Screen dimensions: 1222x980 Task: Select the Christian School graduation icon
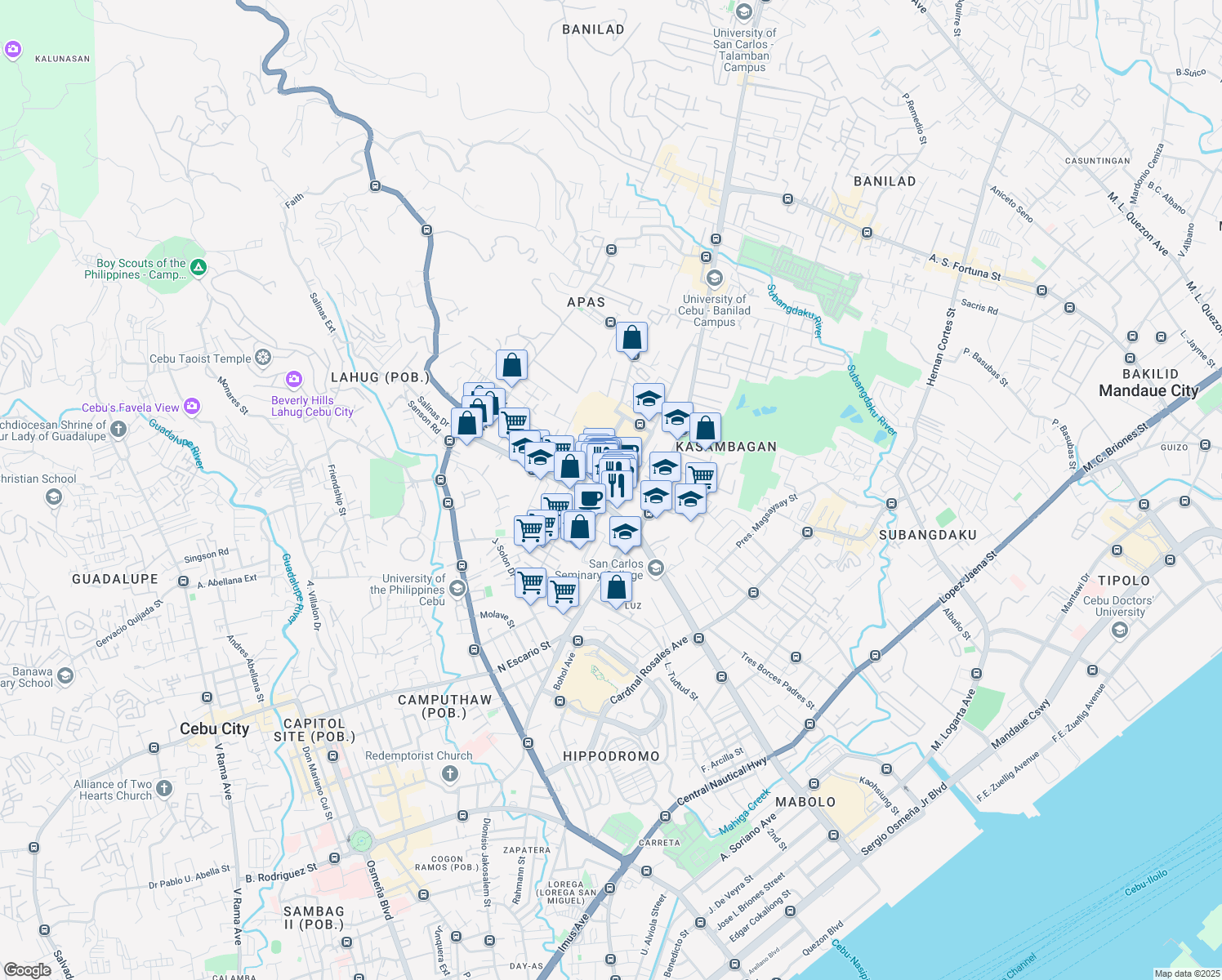(54, 497)
